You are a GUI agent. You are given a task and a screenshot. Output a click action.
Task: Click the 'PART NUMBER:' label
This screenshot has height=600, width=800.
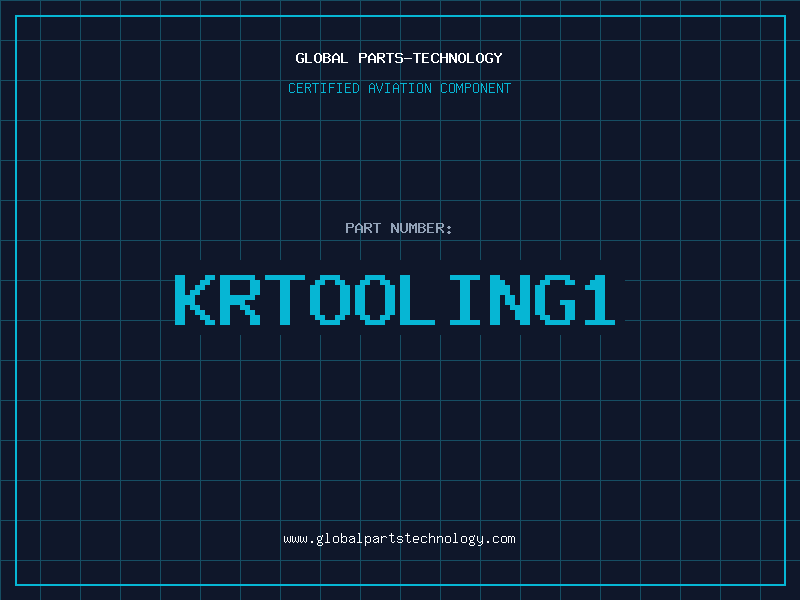coord(399,229)
